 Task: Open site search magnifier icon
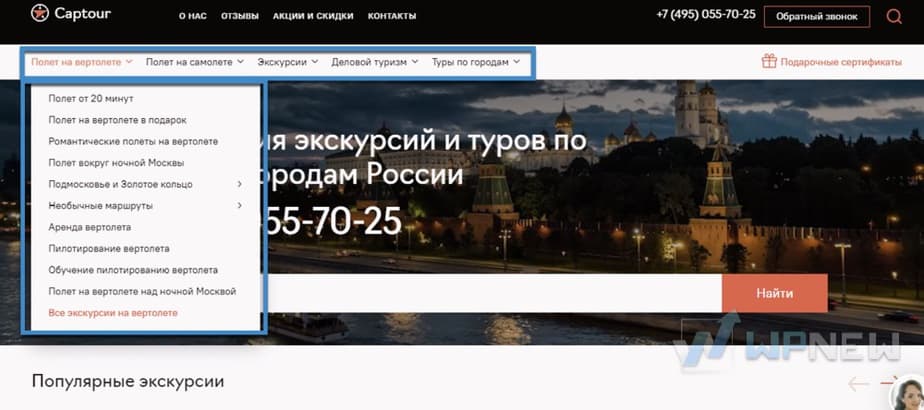click(x=894, y=16)
